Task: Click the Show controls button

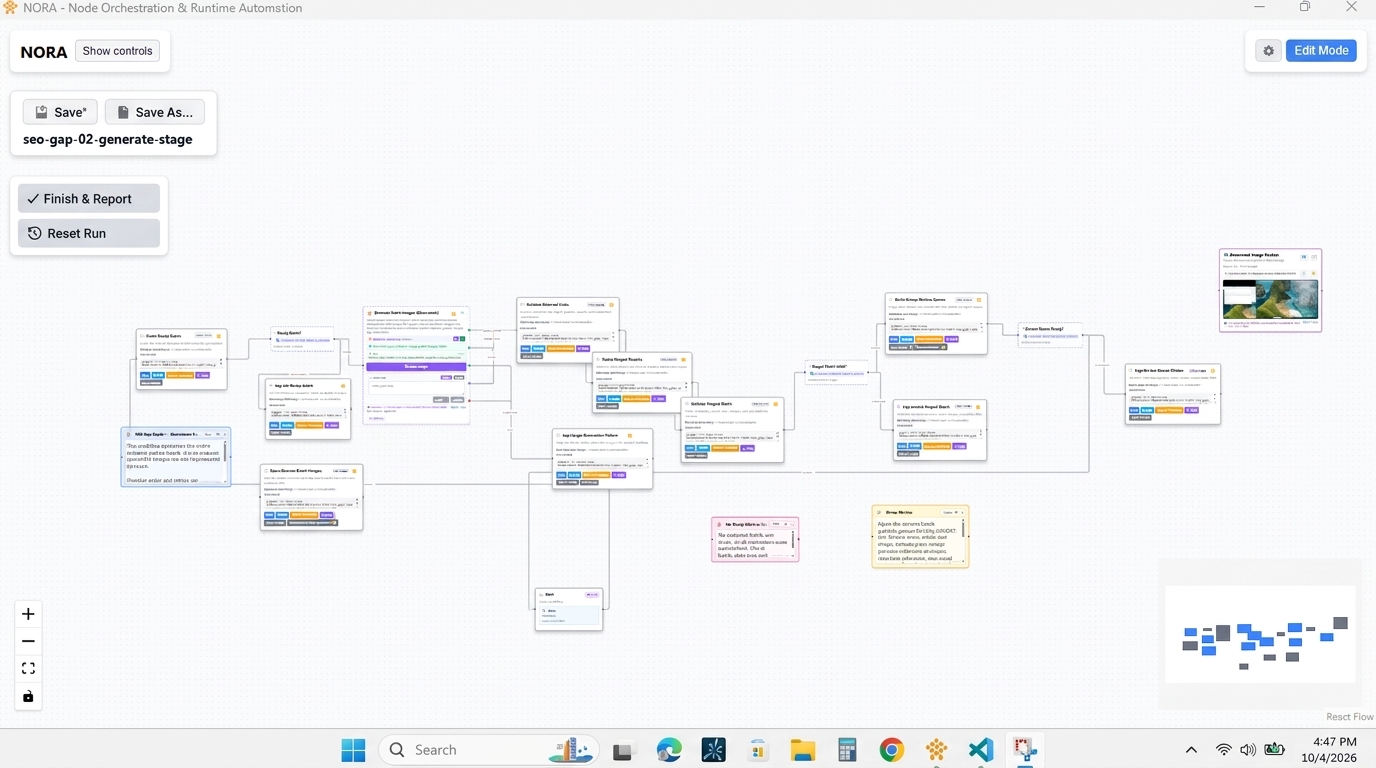Action: coord(118,51)
